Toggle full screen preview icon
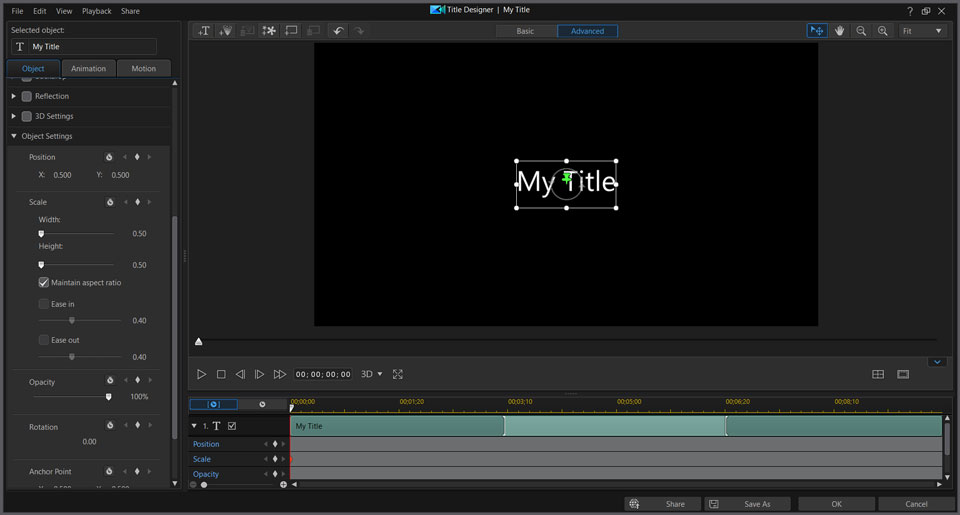The height and width of the screenshot is (515, 960). tap(397, 374)
